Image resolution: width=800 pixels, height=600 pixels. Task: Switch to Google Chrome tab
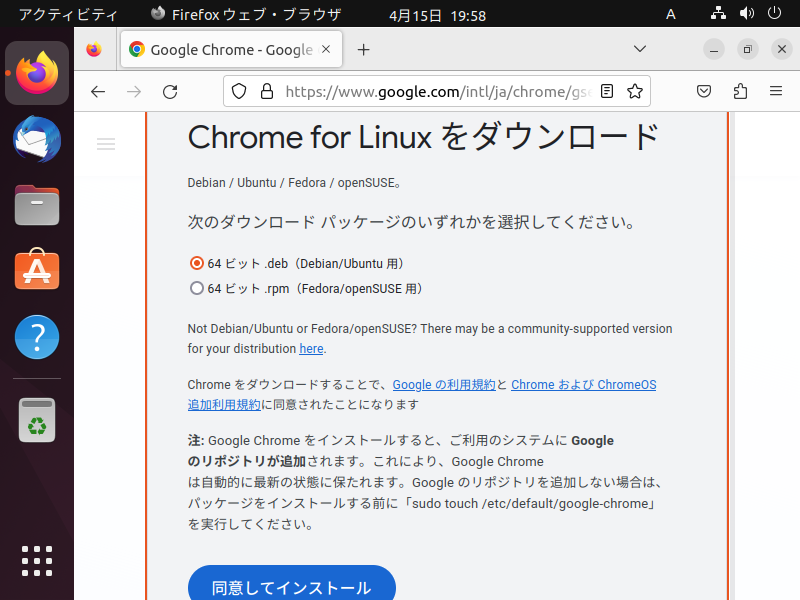[231, 49]
